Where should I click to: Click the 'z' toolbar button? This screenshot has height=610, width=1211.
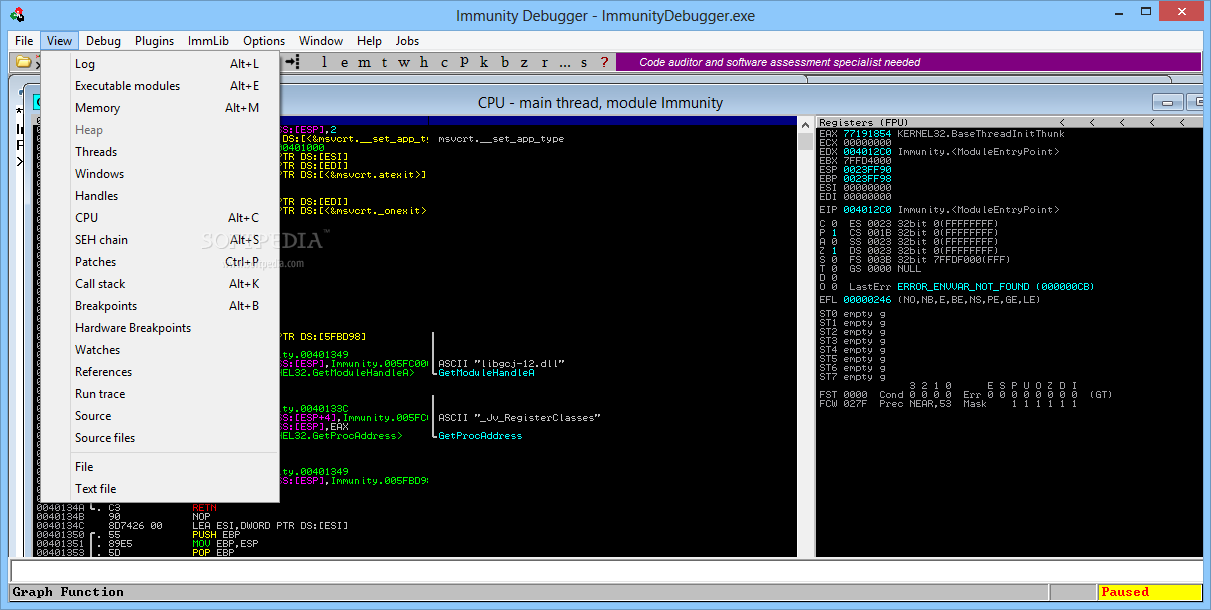524,62
